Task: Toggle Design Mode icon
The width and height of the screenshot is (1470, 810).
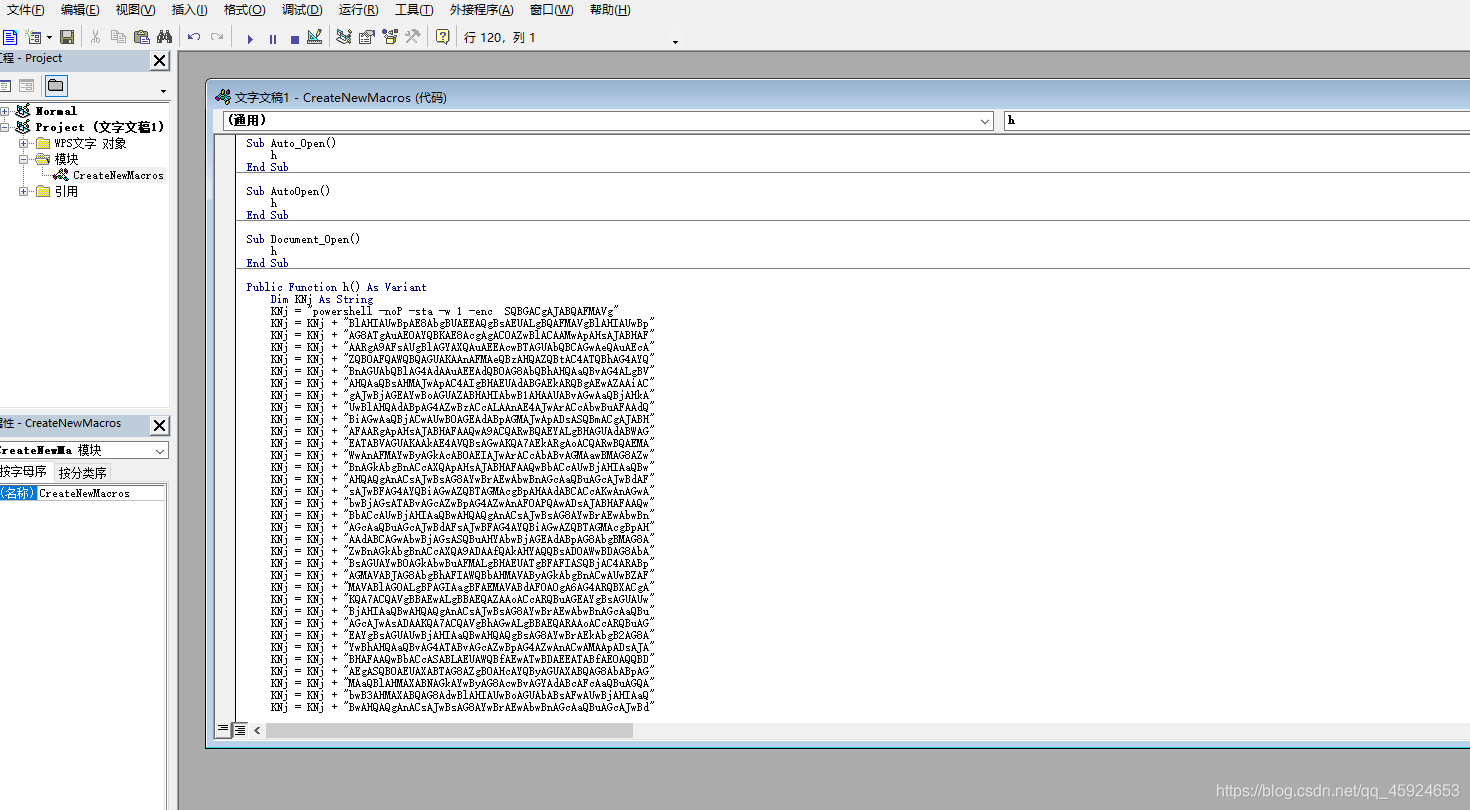Action: click(x=314, y=37)
